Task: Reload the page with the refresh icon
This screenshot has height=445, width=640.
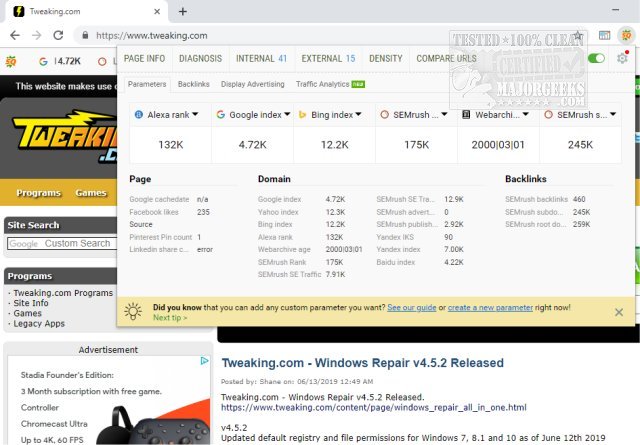Action: click(58, 36)
